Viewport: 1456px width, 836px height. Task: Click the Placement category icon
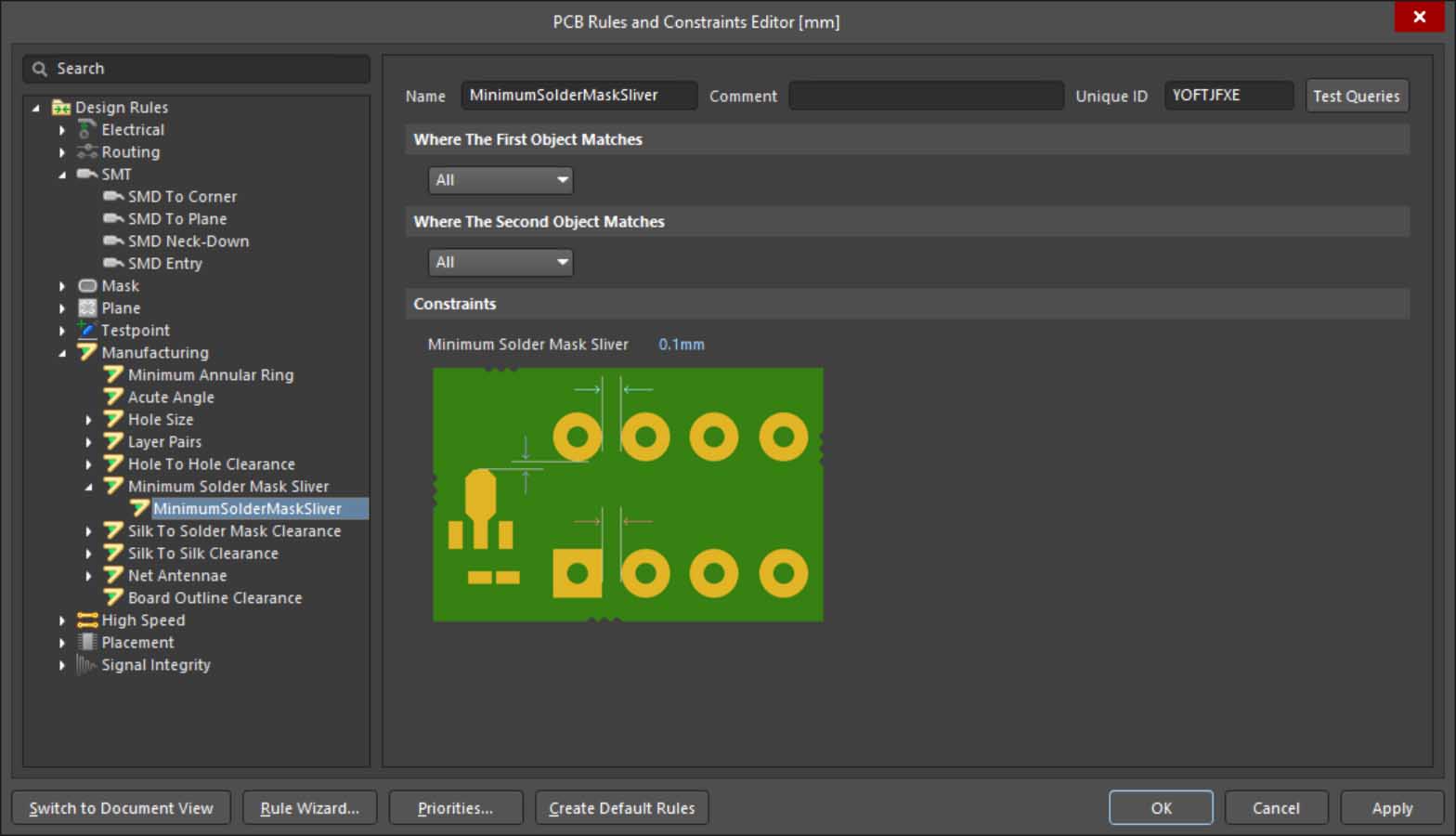point(86,643)
